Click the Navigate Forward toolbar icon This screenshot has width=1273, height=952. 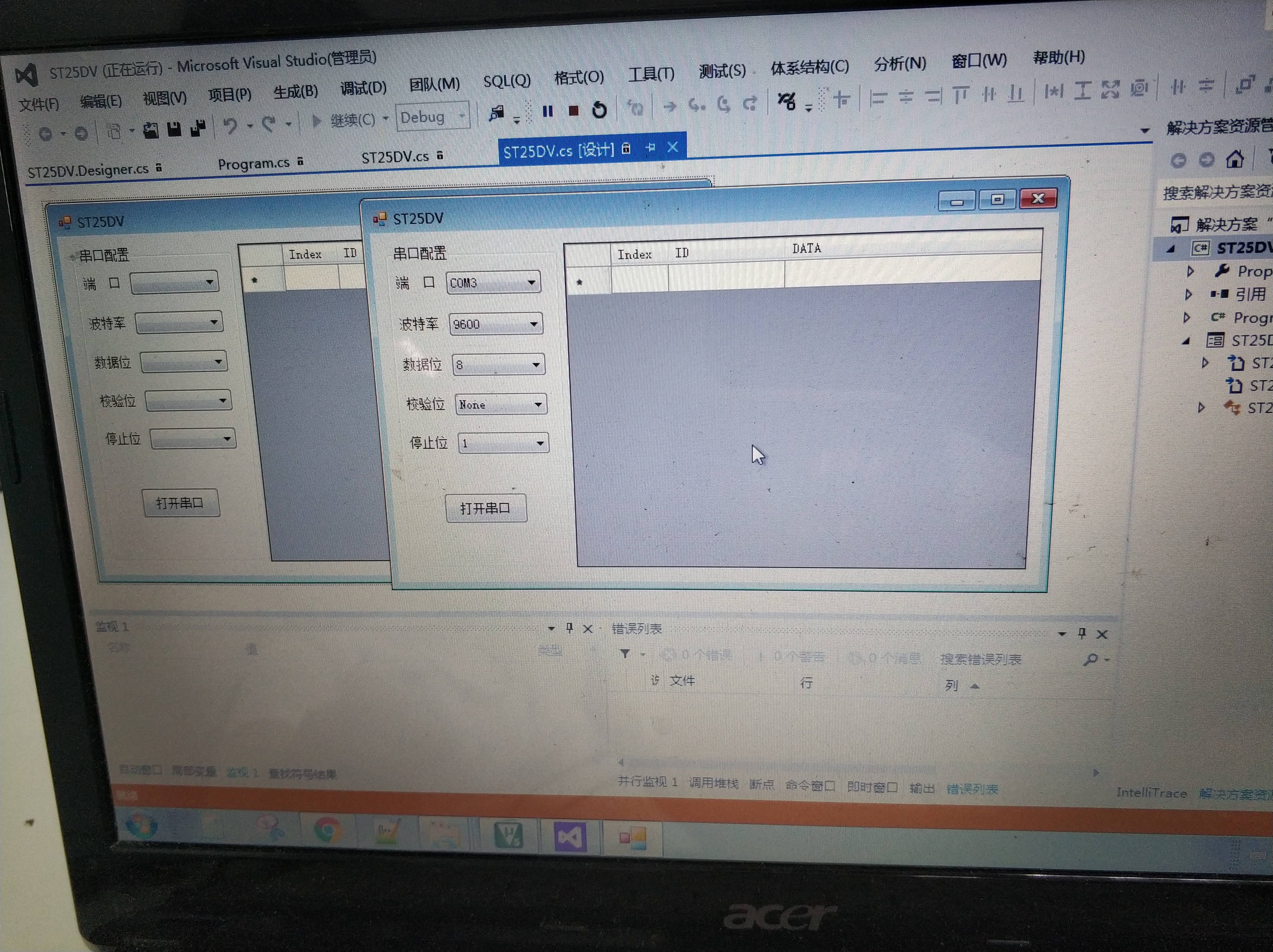tap(81, 133)
